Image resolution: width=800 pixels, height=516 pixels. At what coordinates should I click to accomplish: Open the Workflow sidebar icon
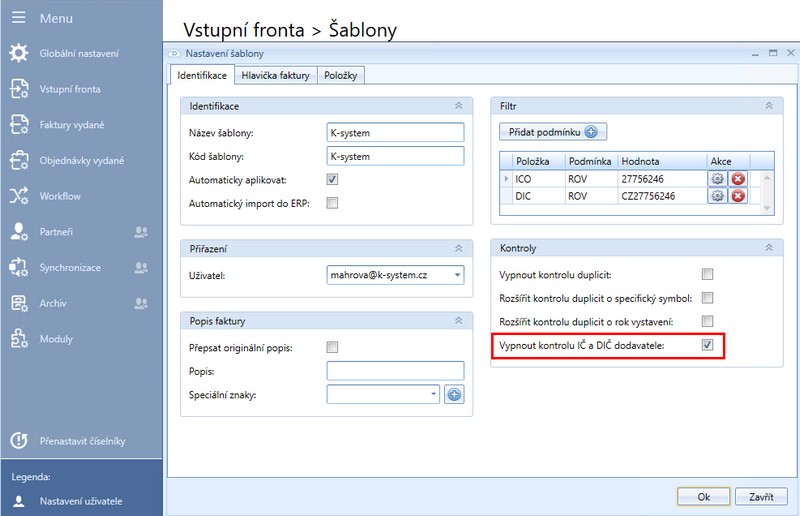coord(18,196)
